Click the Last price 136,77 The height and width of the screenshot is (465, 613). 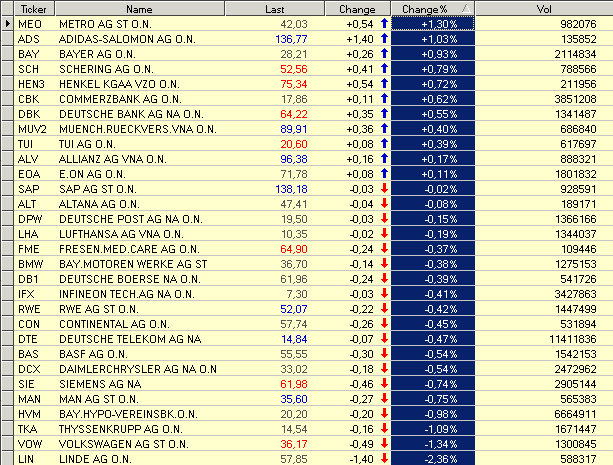pos(291,39)
